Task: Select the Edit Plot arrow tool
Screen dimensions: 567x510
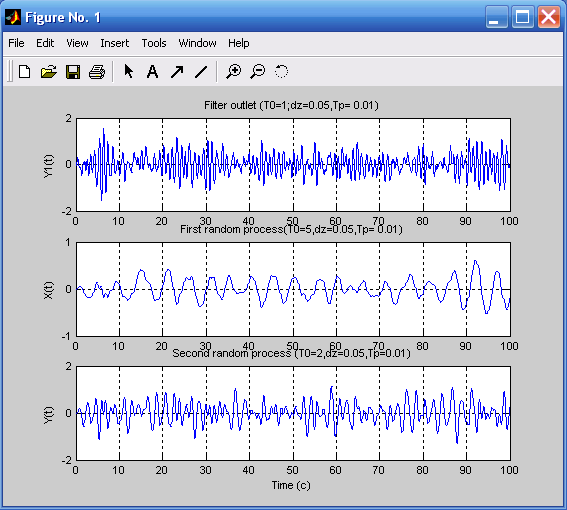Action: pos(128,71)
